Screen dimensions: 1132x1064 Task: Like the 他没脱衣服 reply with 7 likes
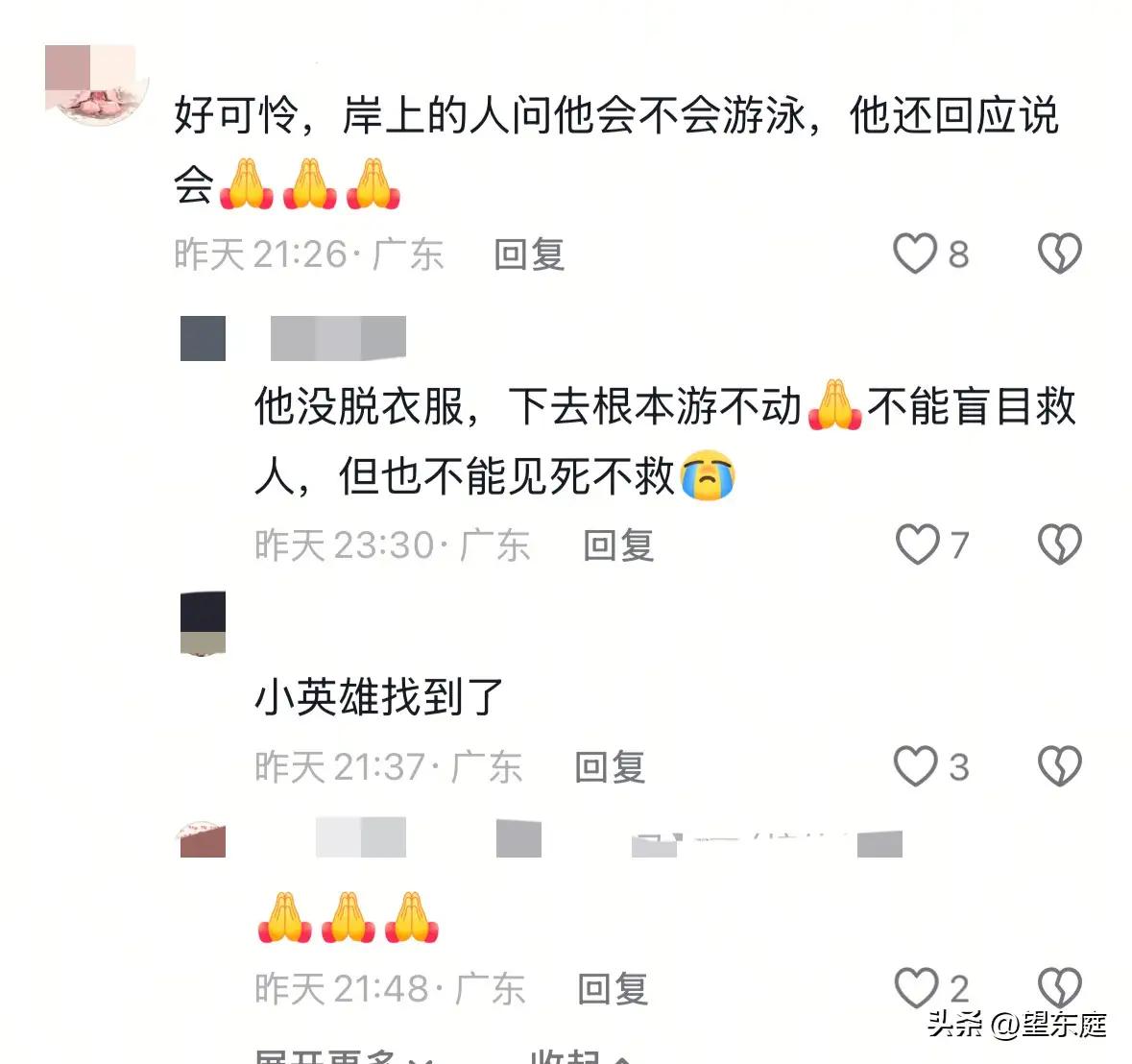point(917,544)
